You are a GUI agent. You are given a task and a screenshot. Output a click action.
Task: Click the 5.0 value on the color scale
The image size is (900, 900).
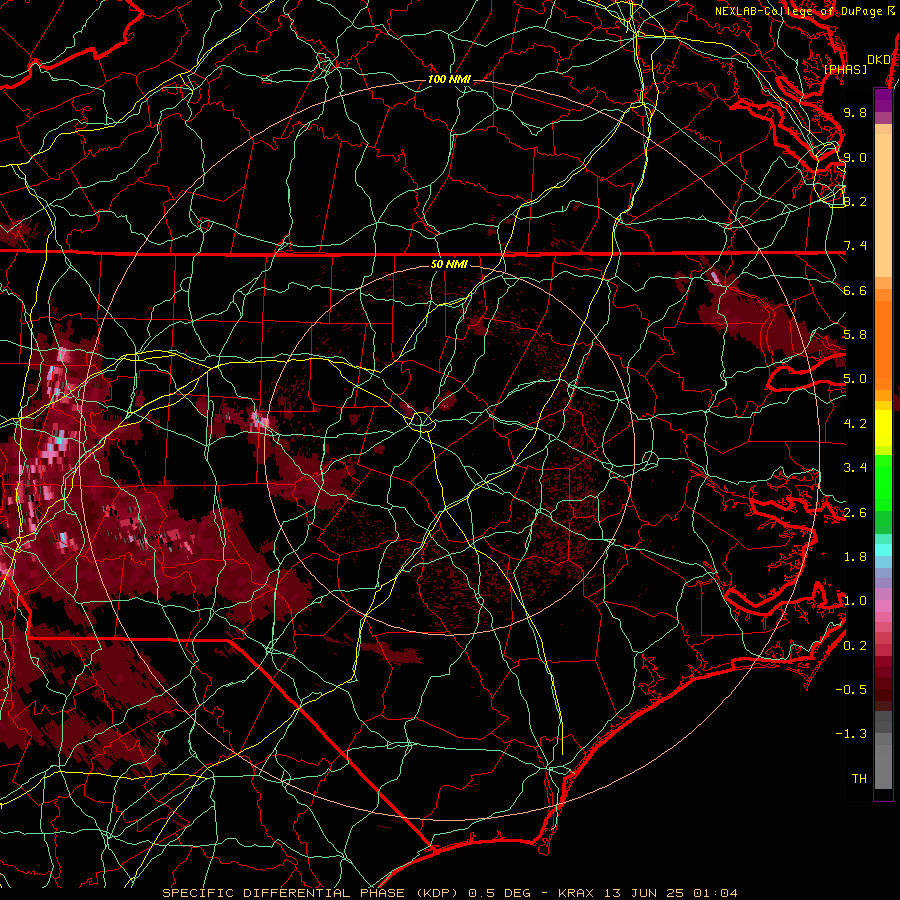(855, 379)
